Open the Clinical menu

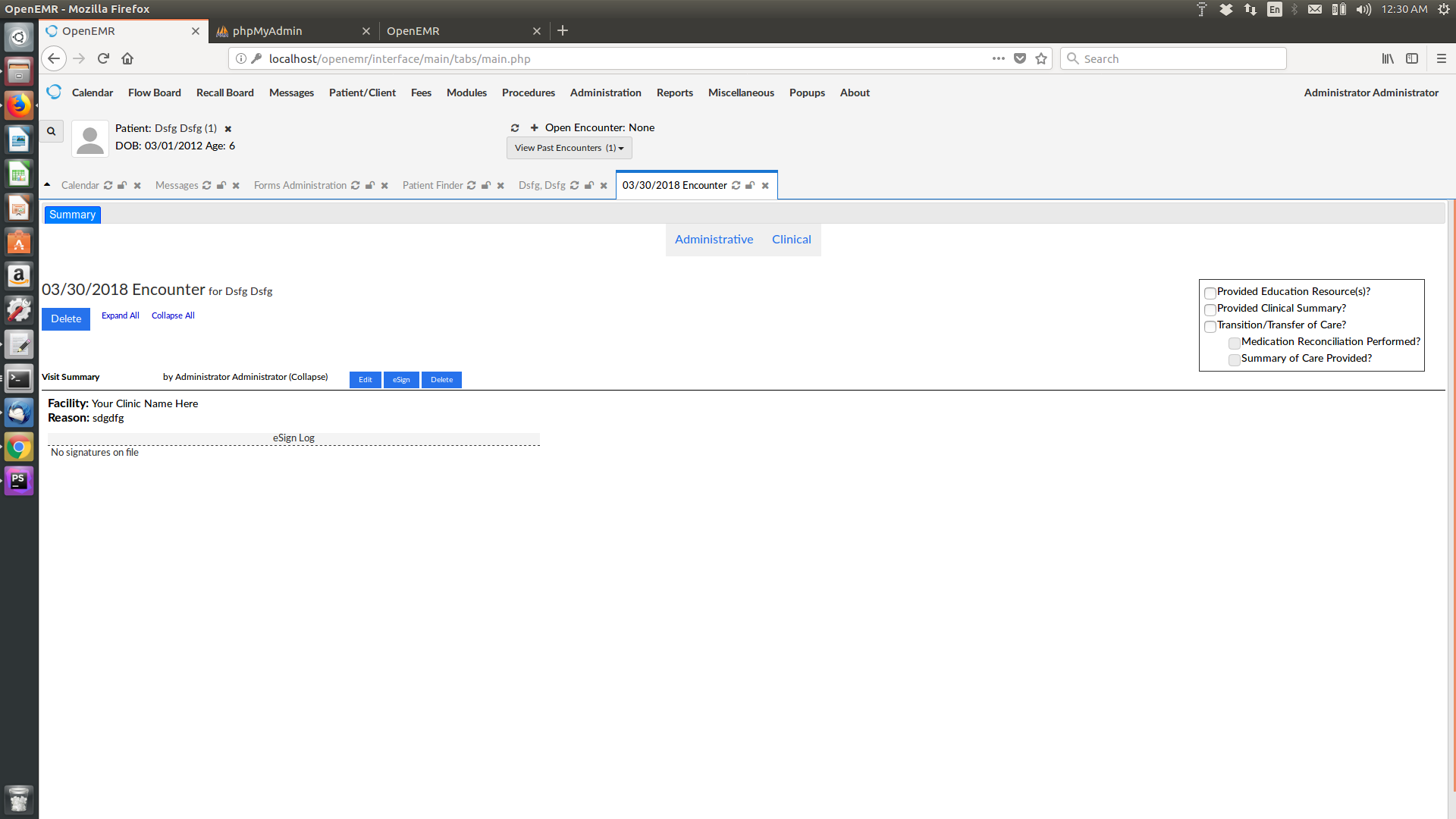[791, 240]
